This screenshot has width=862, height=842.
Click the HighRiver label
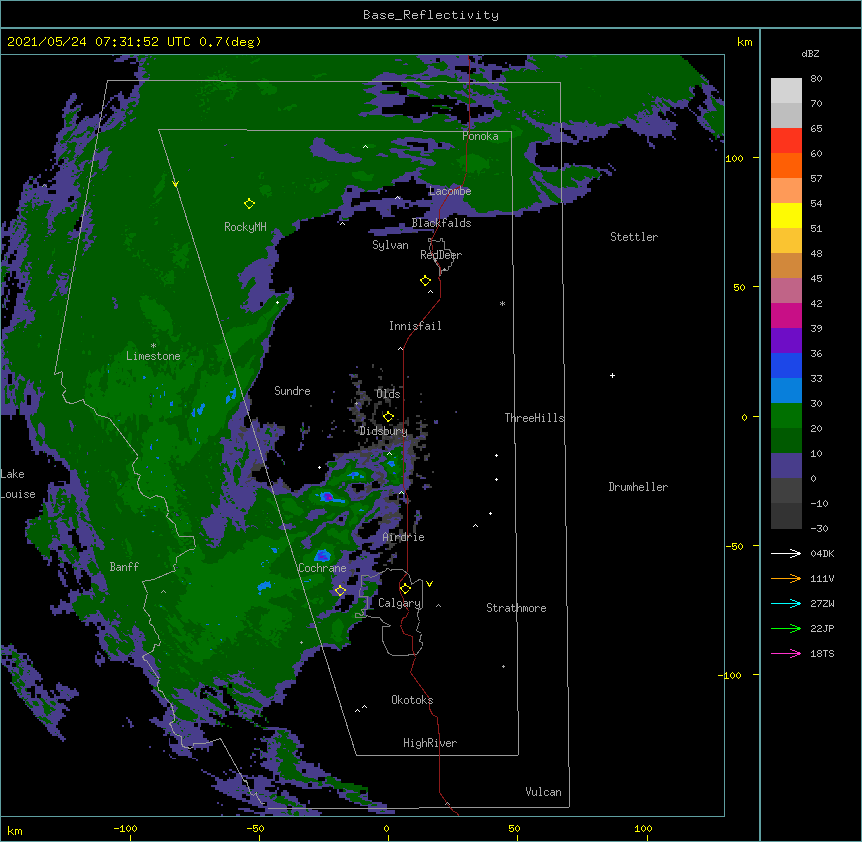pos(430,743)
